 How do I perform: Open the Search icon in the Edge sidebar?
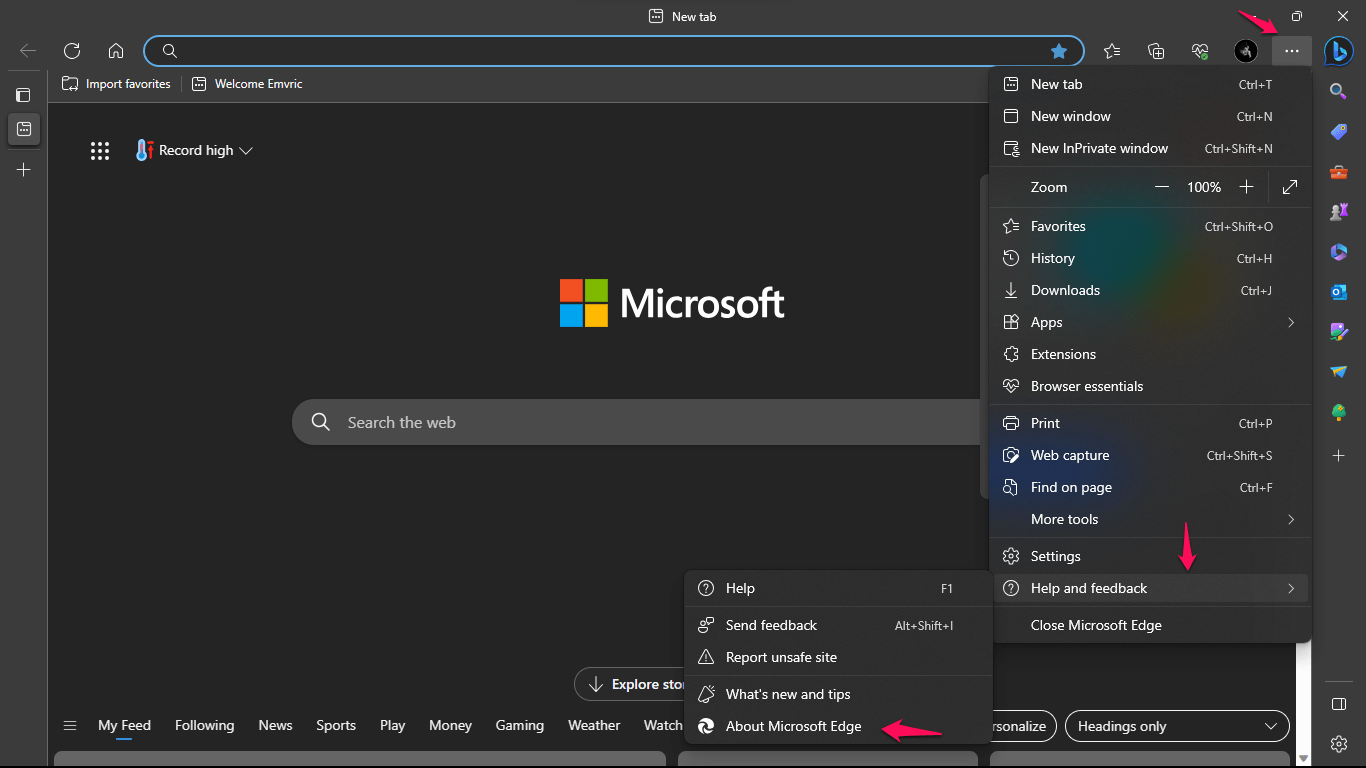coord(1338,91)
